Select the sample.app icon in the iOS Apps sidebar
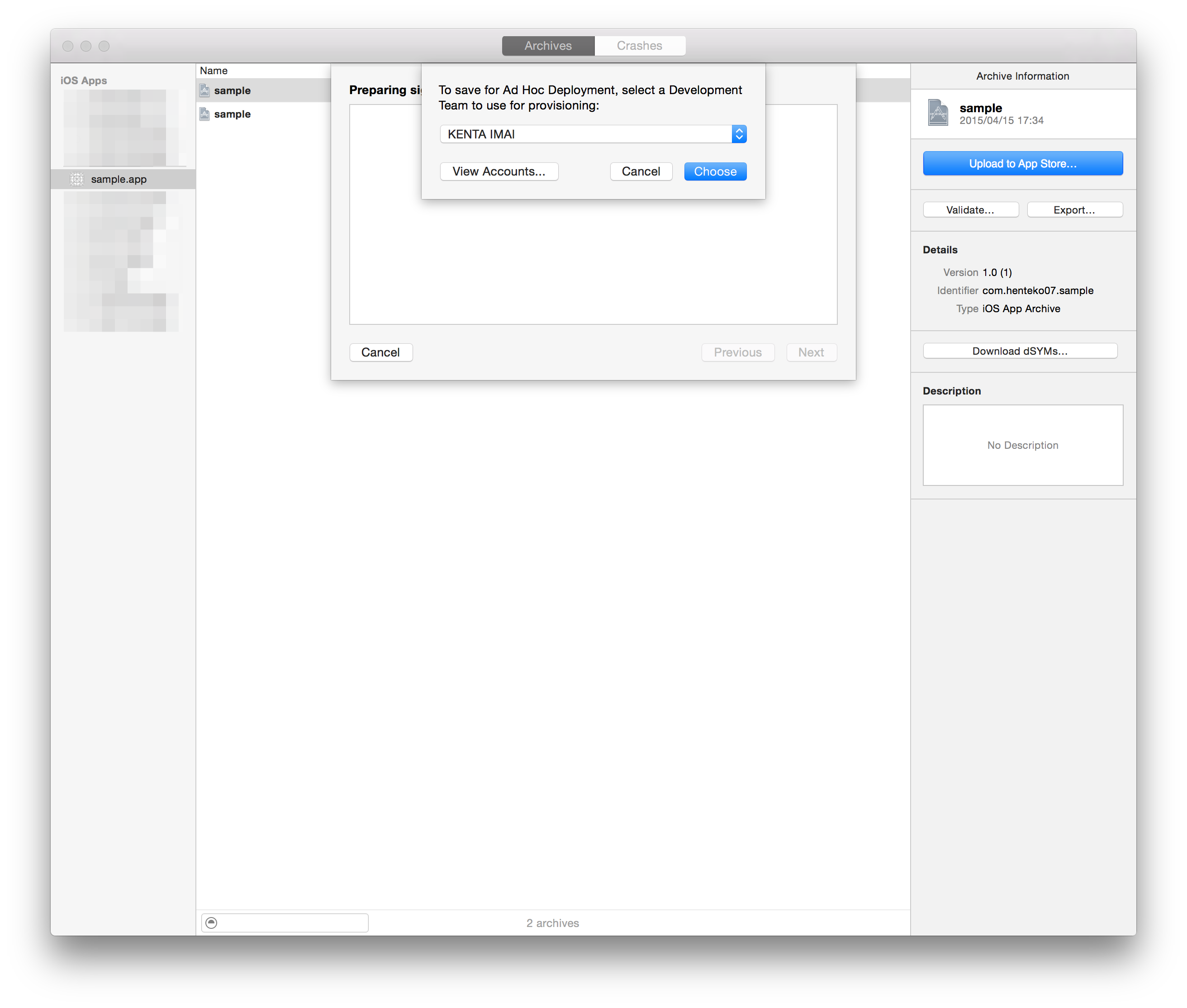The width and height of the screenshot is (1187, 1008). click(78, 179)
